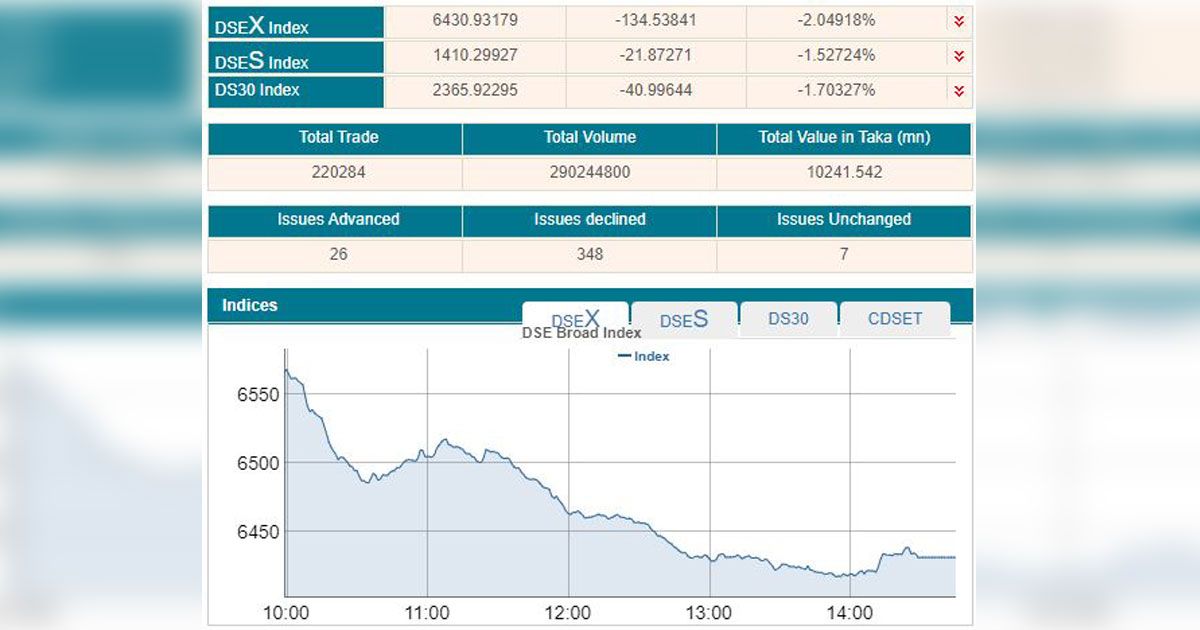1200x630 pixels.
Task: Toggle the Index series in chart legend
Action: click(x=644, y=356)
